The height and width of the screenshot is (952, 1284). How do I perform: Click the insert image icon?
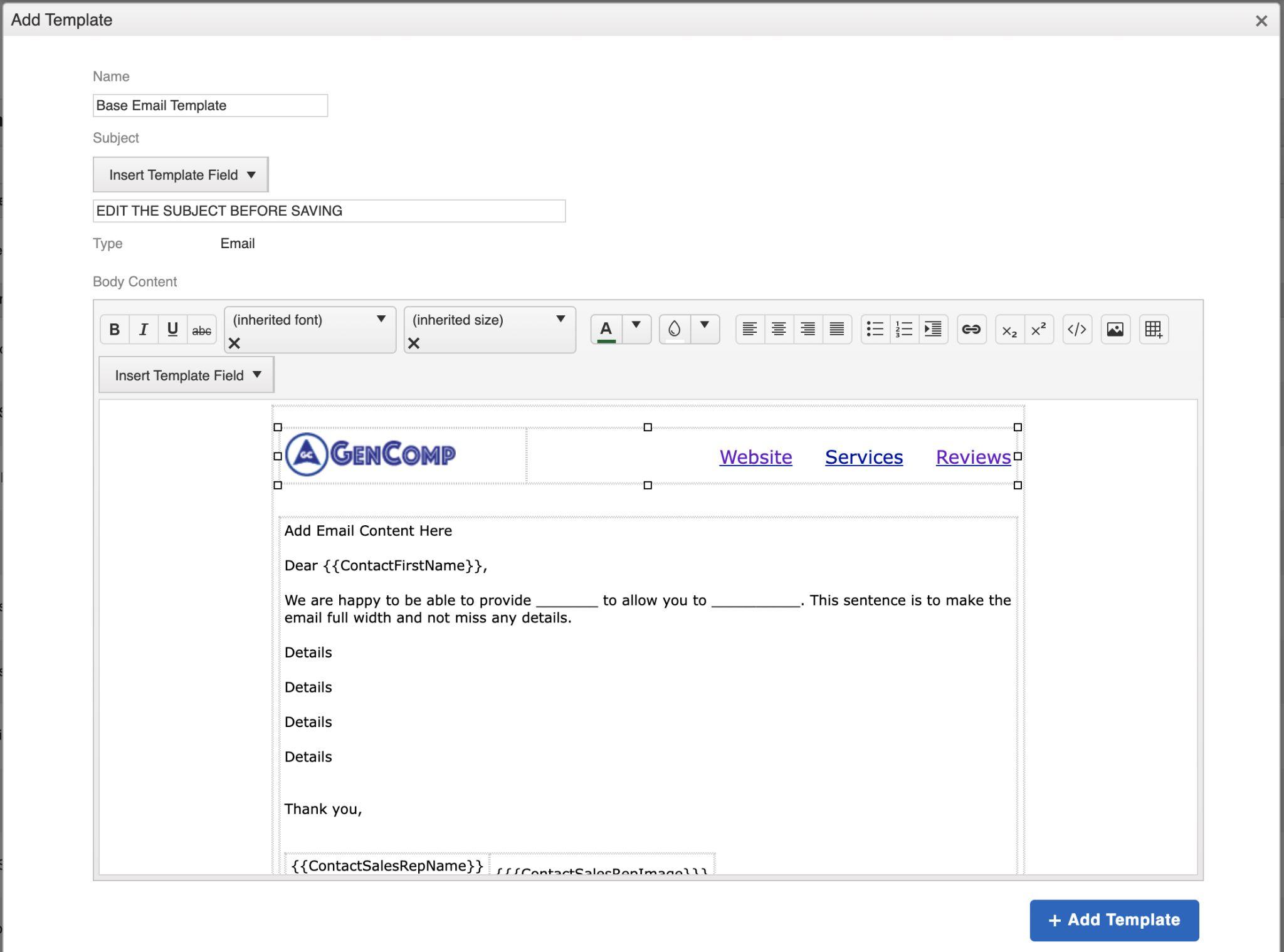pyautogui.click(x=1115, y=329)
